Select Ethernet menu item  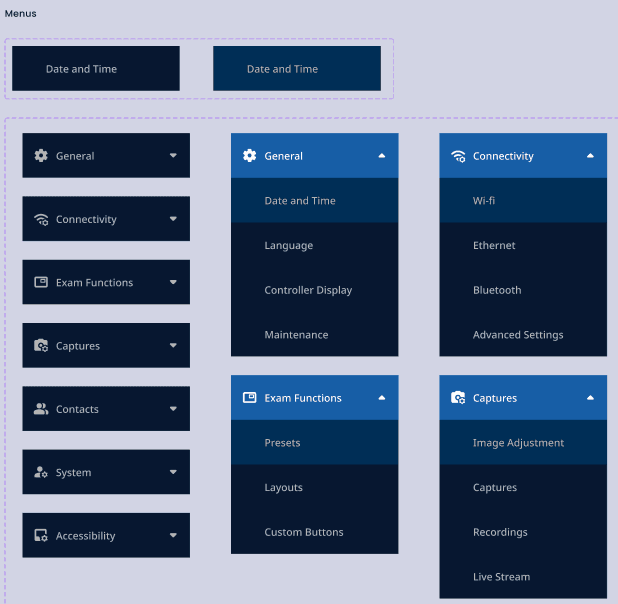523,245
